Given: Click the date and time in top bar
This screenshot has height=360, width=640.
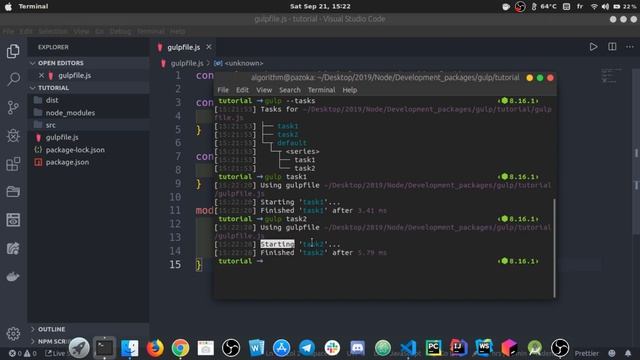Looking at the screenshot, I should click(x=320, y=7).
